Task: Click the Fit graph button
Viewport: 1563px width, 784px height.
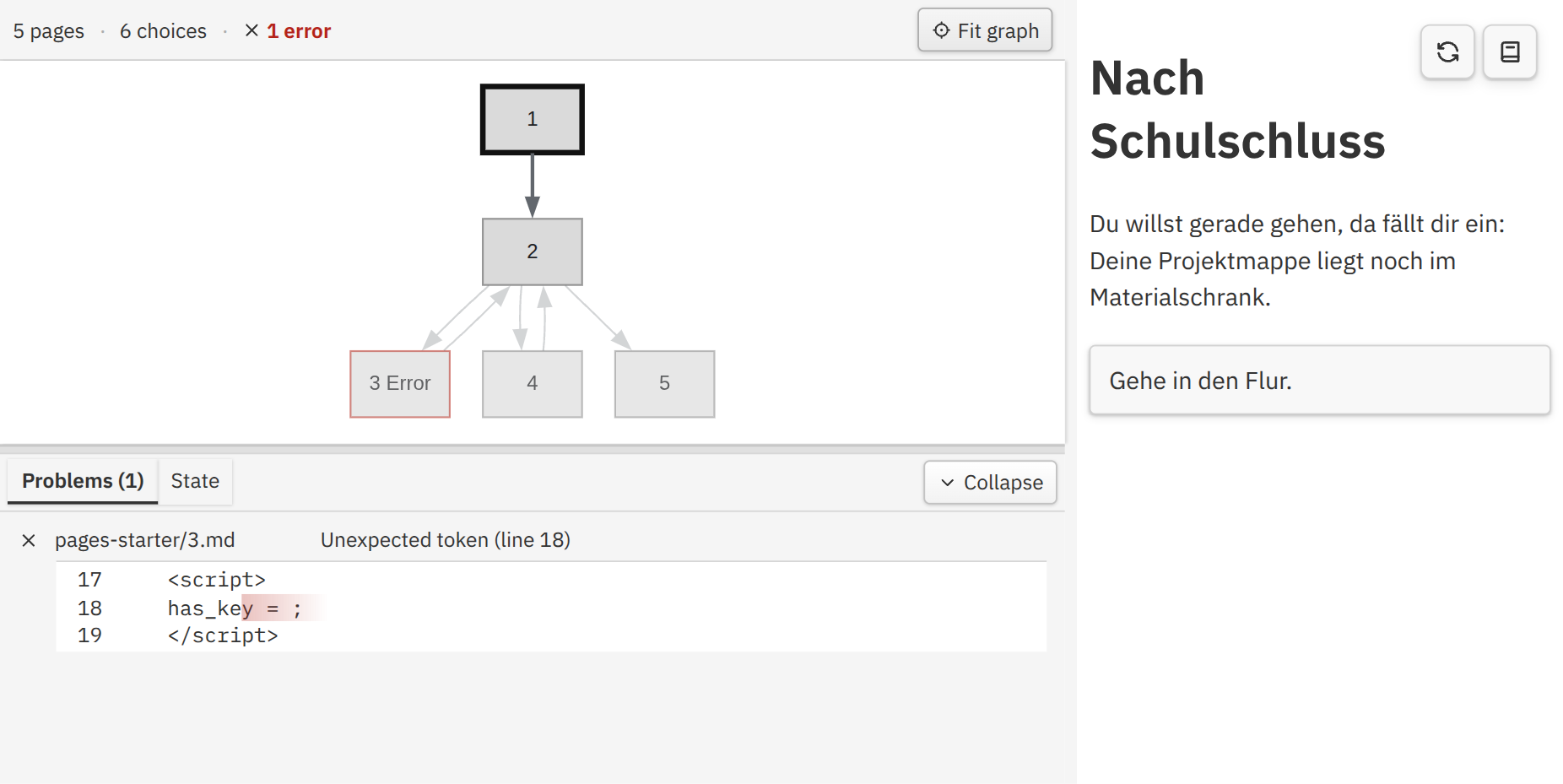Action: point(985,30)
